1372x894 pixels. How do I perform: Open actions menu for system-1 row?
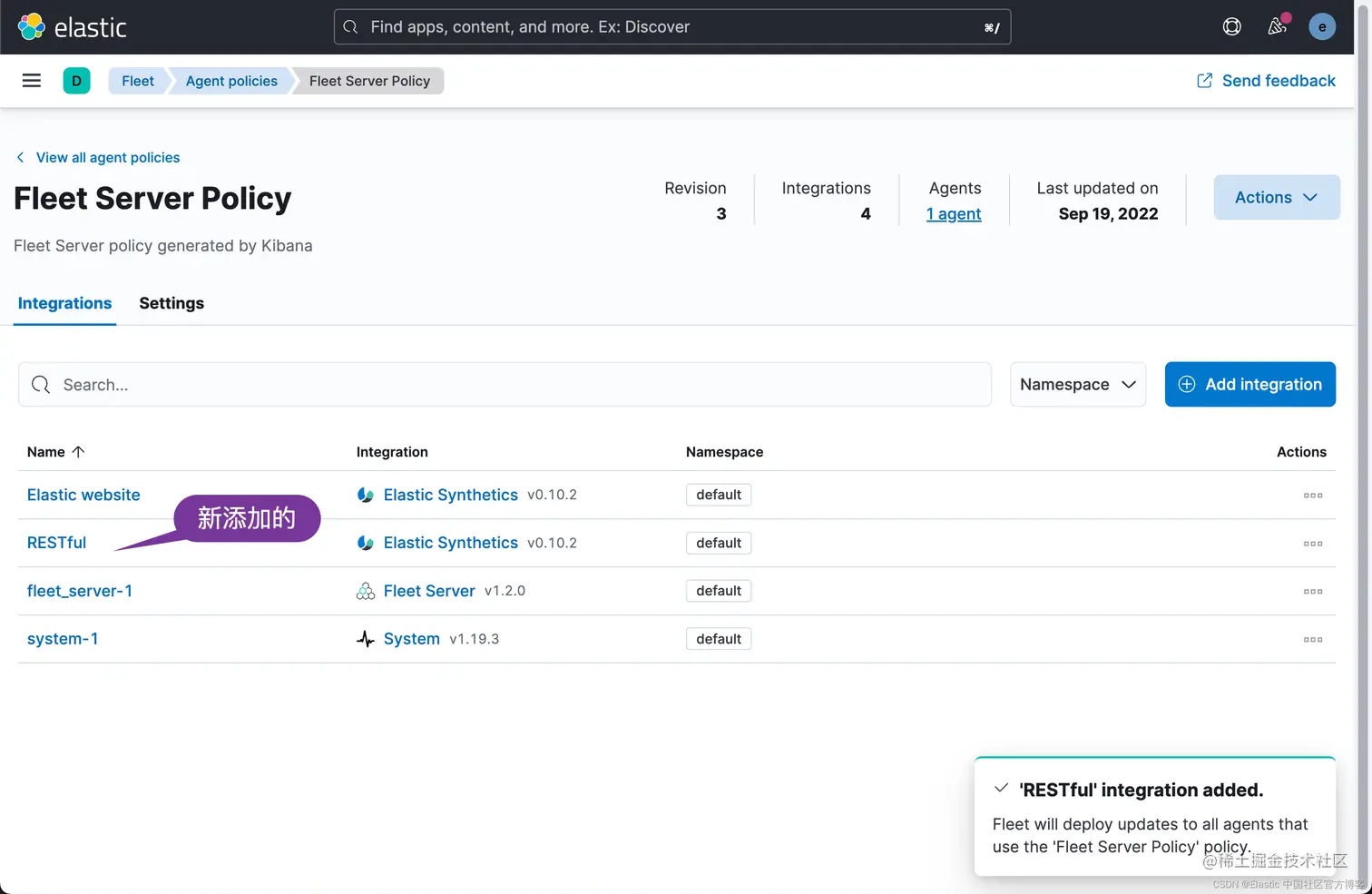pyautogui.click(x=1313, y=640)
